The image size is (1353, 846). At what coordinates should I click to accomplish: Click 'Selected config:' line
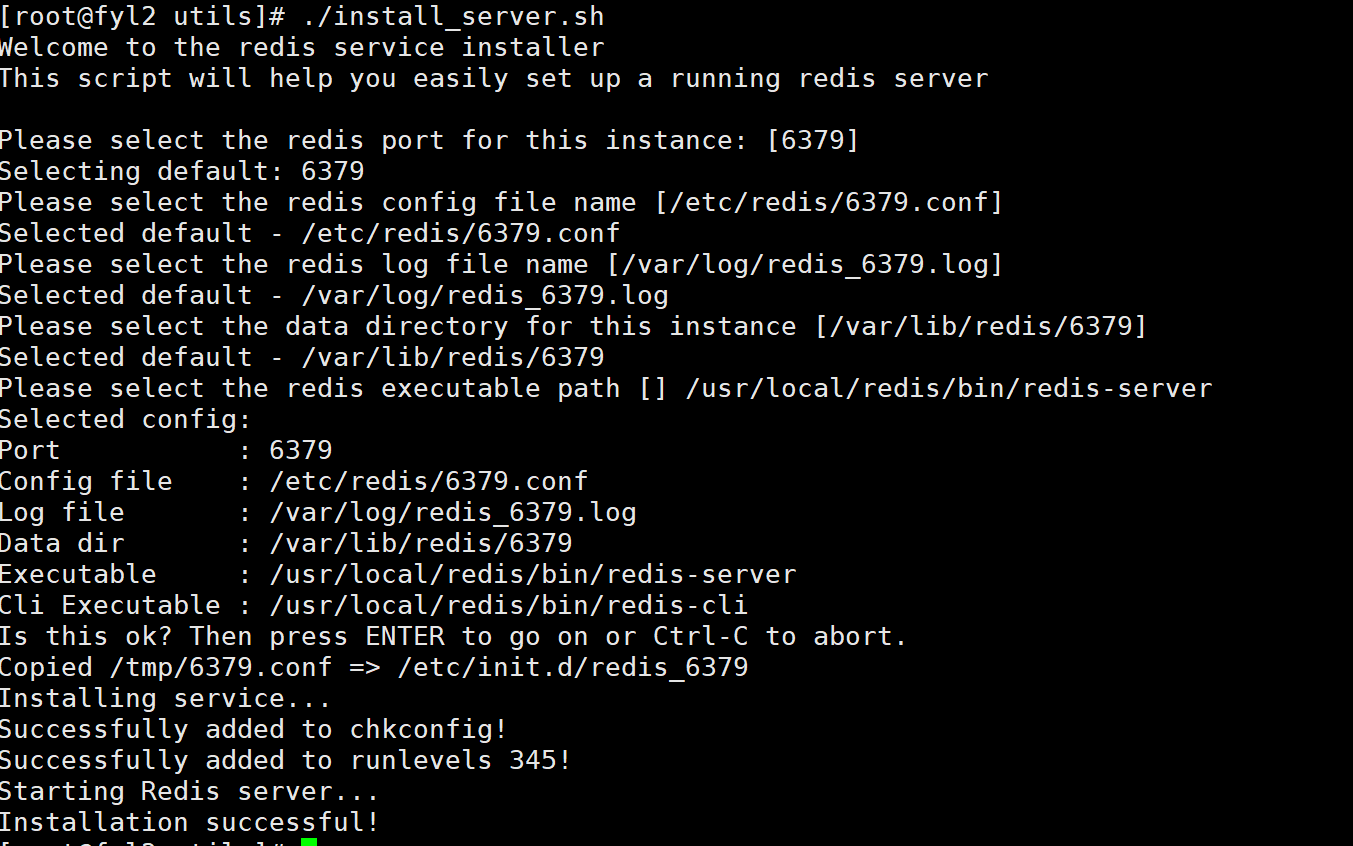[x=126, y=419]
